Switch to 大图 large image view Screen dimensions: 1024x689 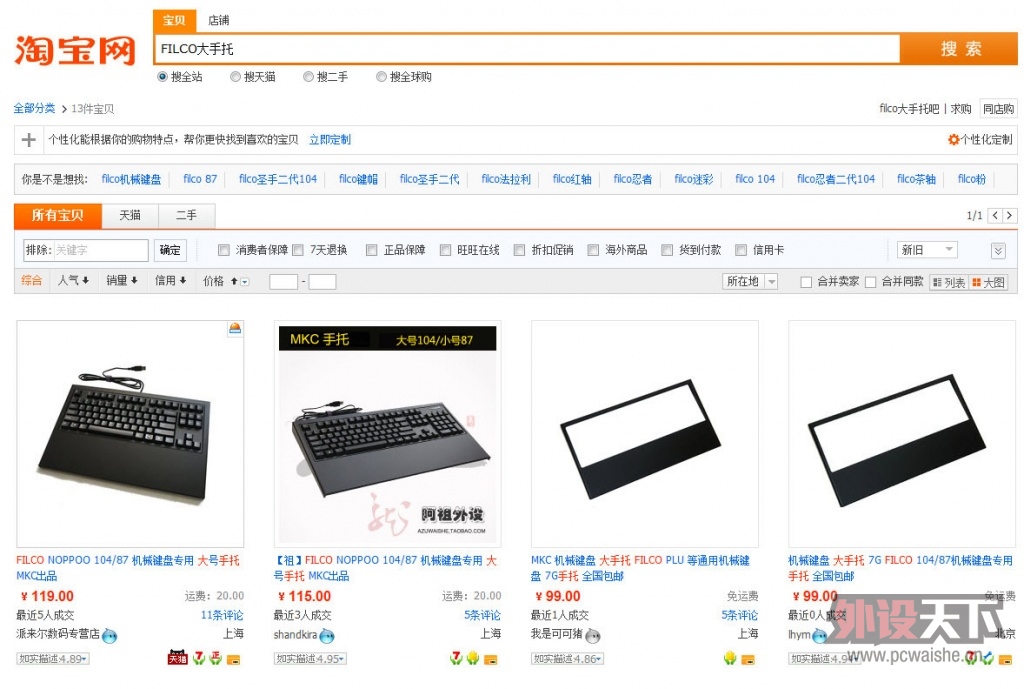989,282
